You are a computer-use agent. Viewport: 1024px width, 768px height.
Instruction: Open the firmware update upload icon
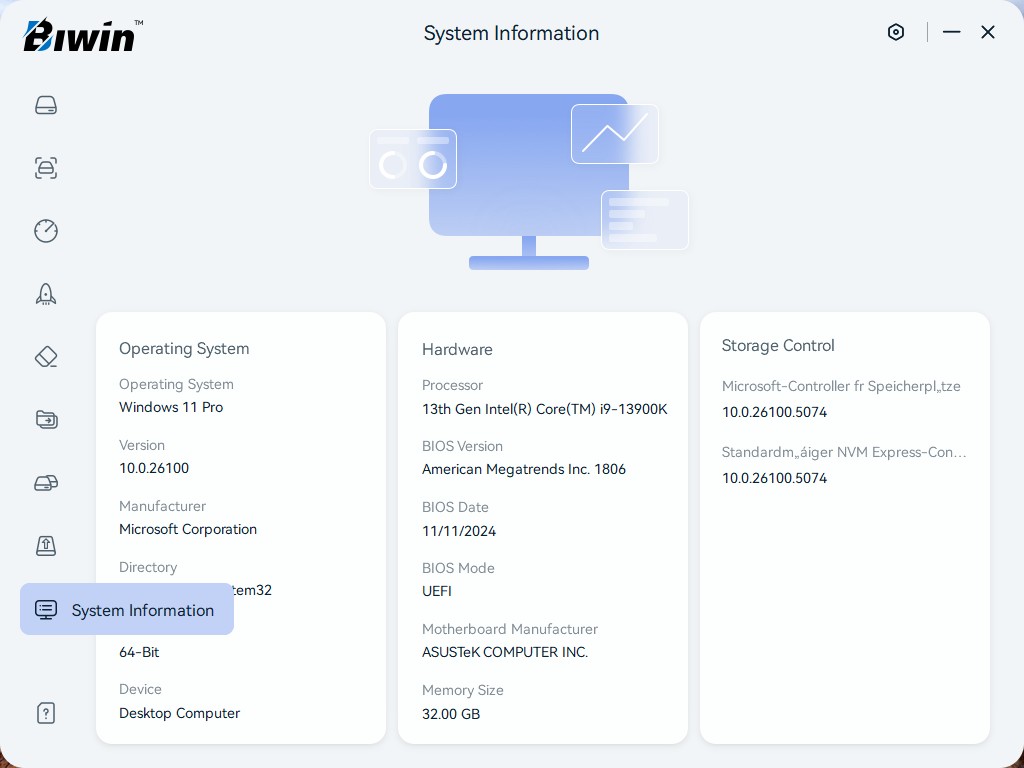click(x=46, y=546)
